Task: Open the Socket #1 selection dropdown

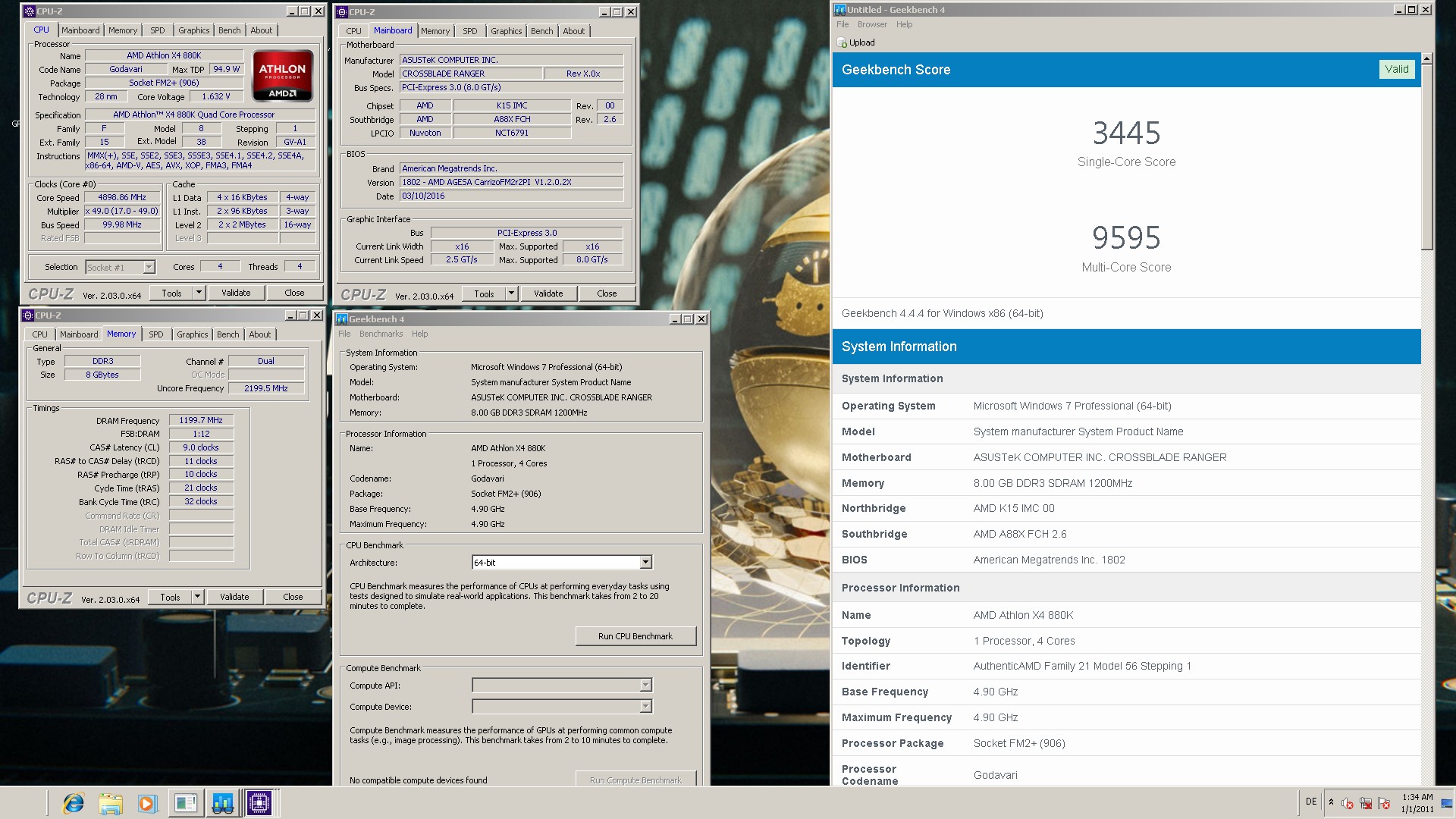Action: coord(149,267)
